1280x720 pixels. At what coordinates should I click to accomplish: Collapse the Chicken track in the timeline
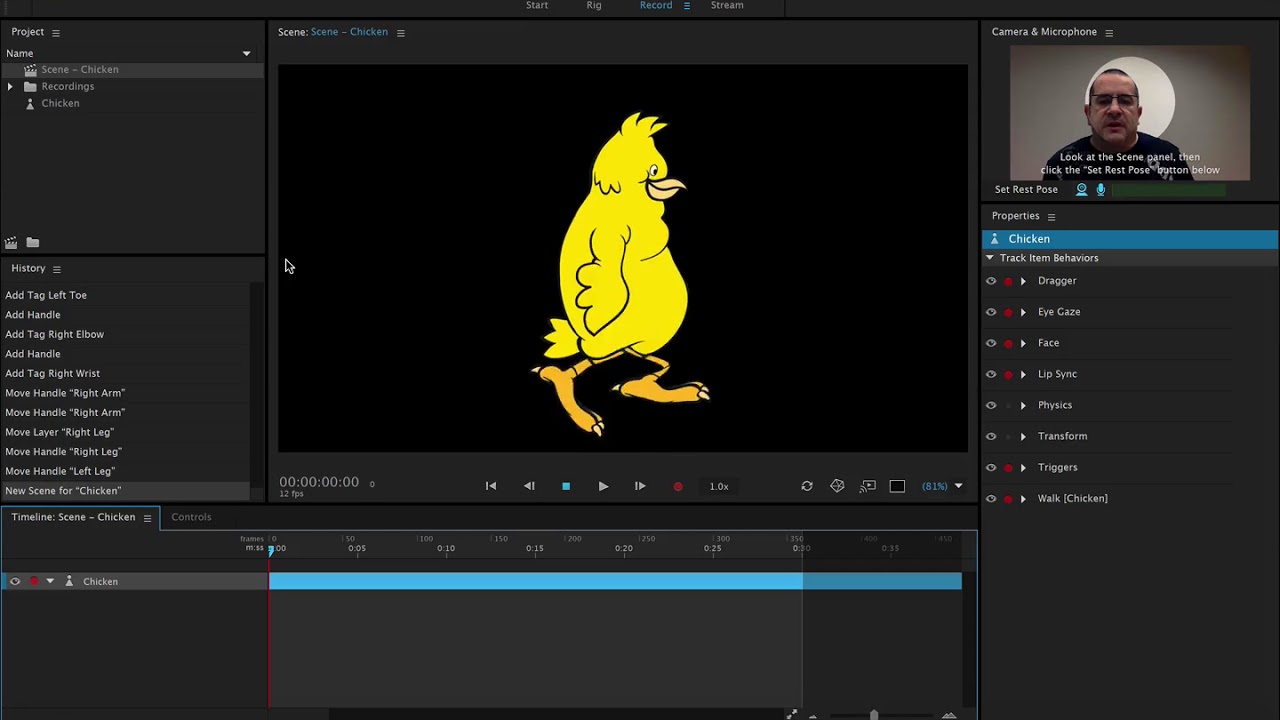coord(50,581)
